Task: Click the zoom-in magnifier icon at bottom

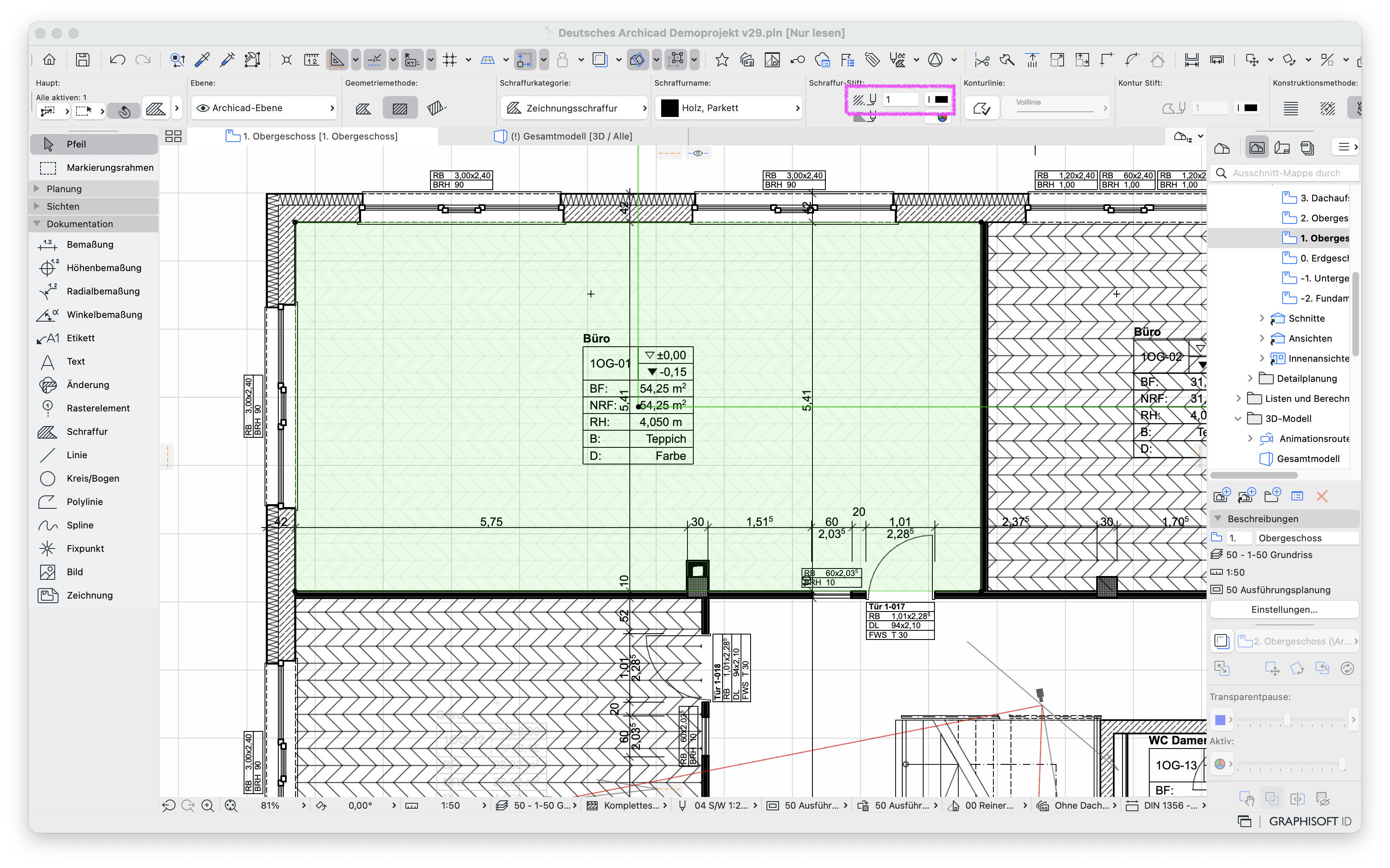Action: pos(208,805)
